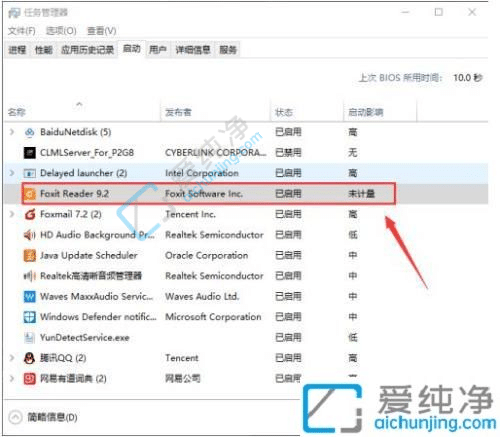Click the BaiduNetdisk cloud icon

[x=29, y=132]
